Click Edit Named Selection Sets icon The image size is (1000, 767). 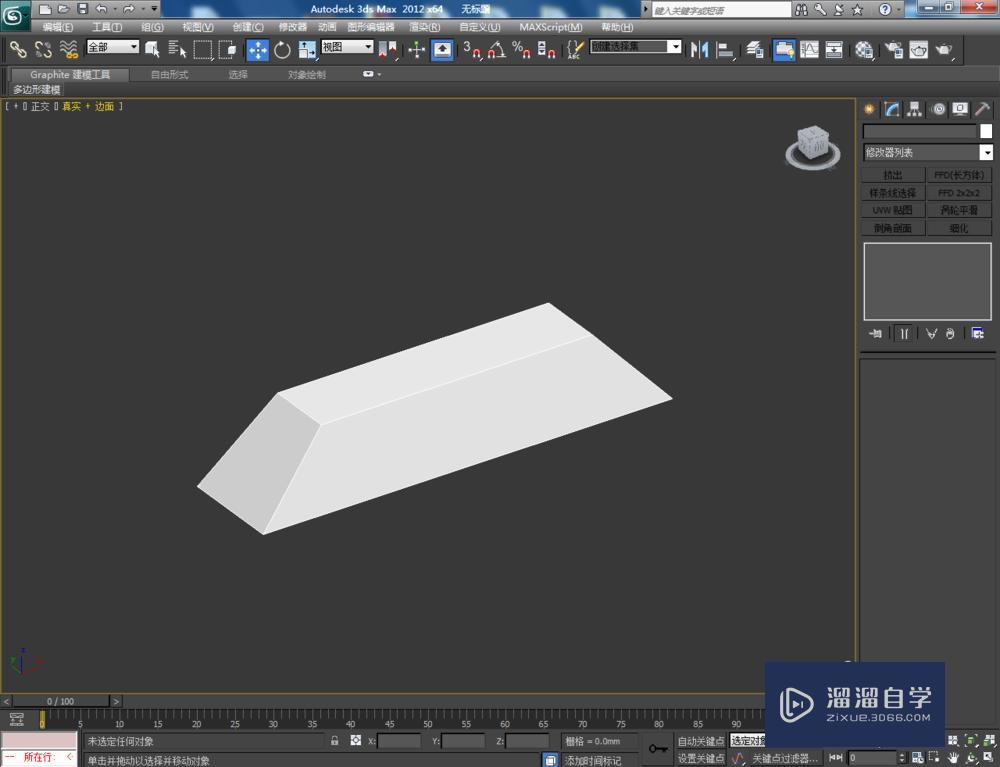pyautogui.click(x=575, y=50)
